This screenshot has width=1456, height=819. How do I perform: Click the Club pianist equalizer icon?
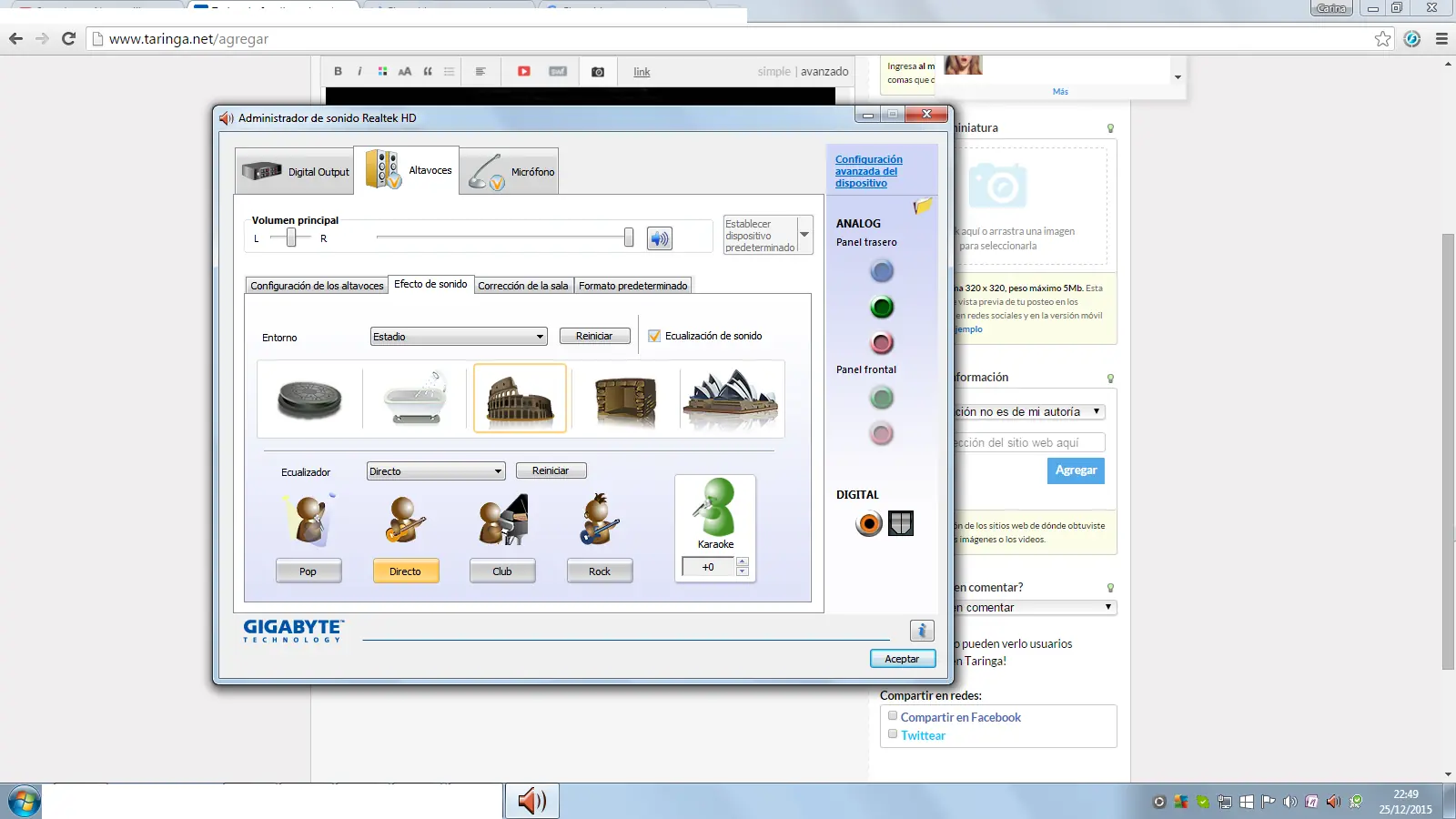click(x=503, y=520)
